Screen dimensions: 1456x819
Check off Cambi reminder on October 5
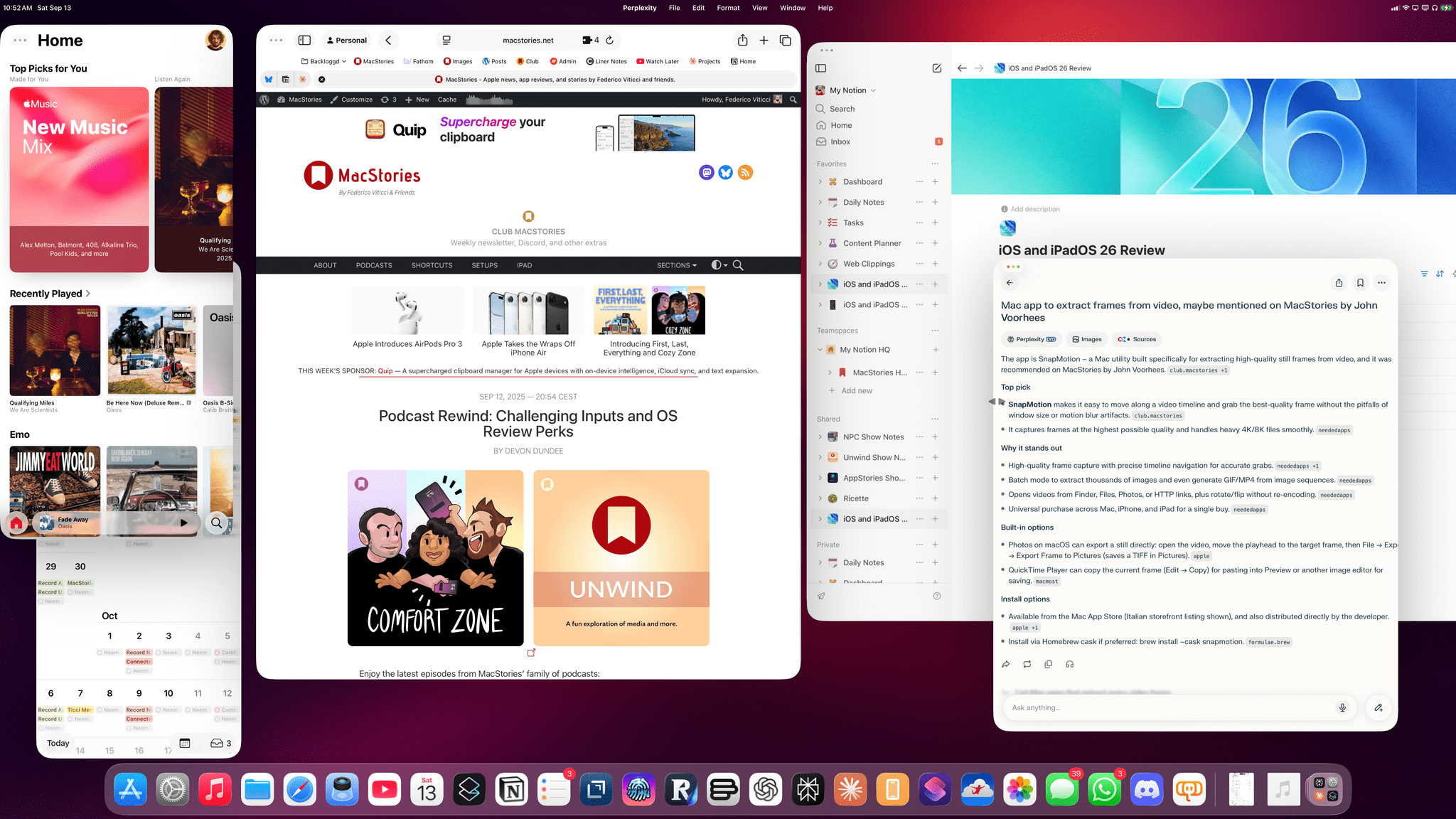coord(218,653)
